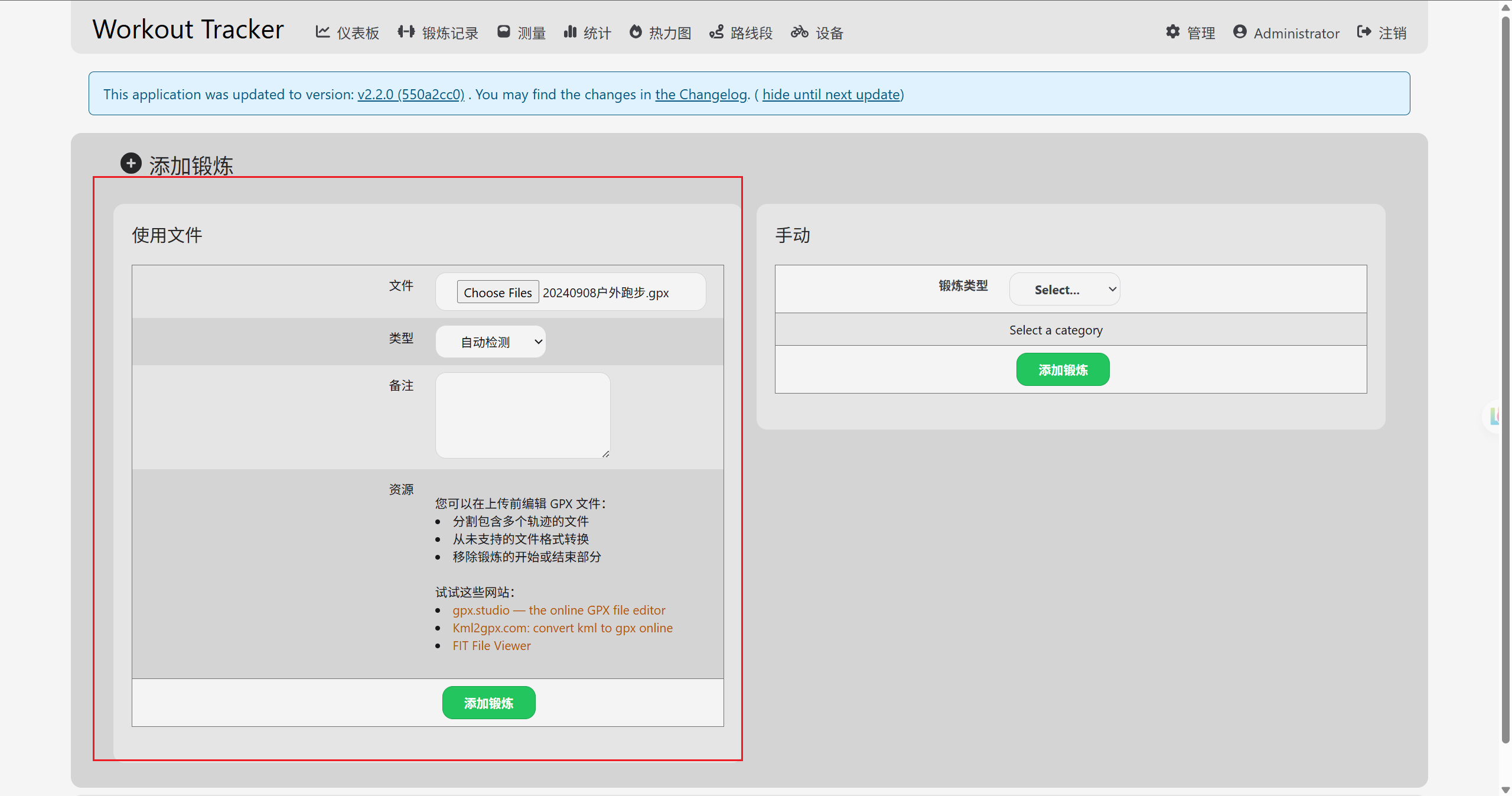Click the selected filename 20240908户外跑步.gpx
This screenshot has width=1512, height=796.
[605, 293]
